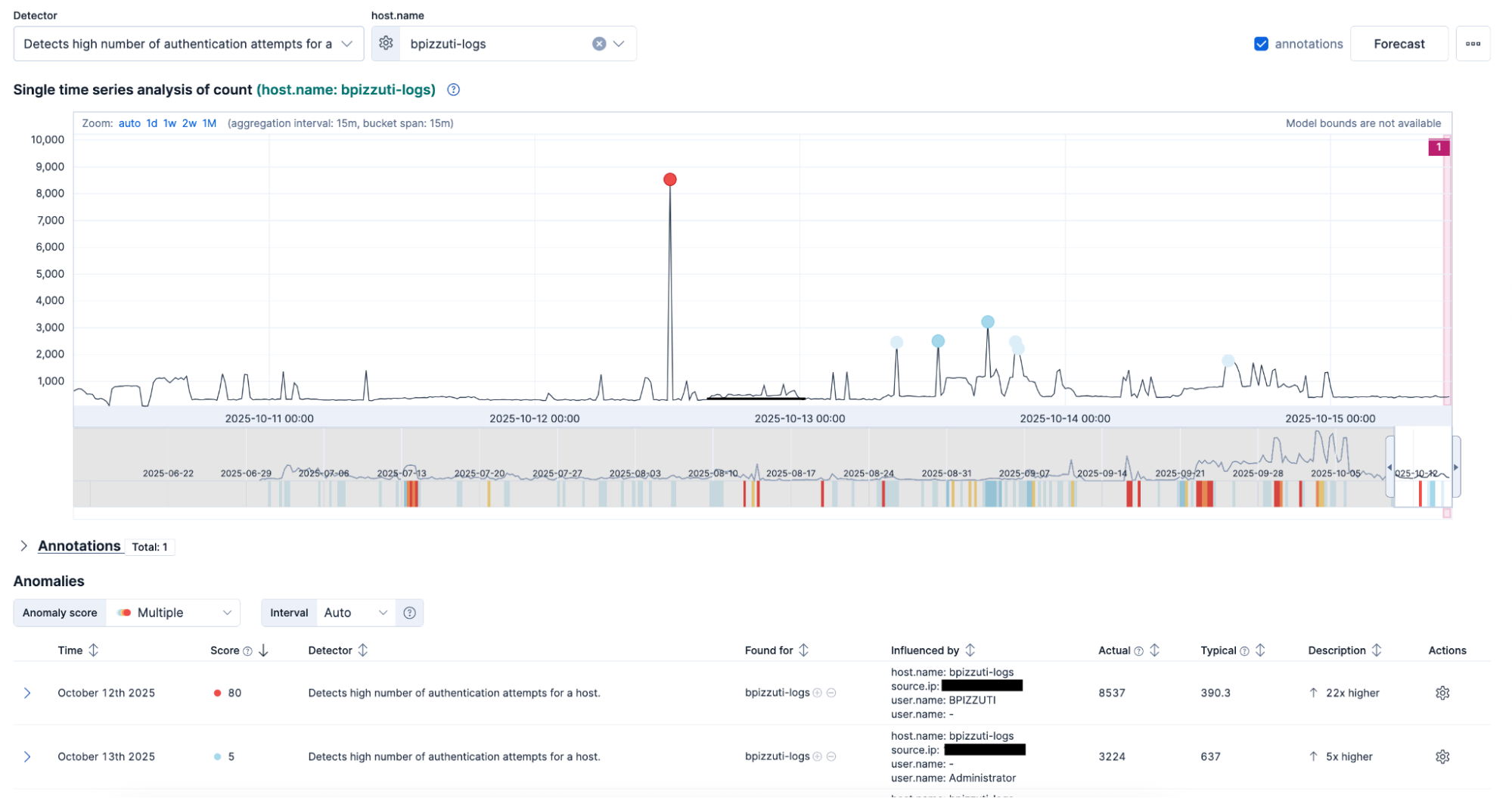Open the Anomaly score severity dropdown

[173, 613]
